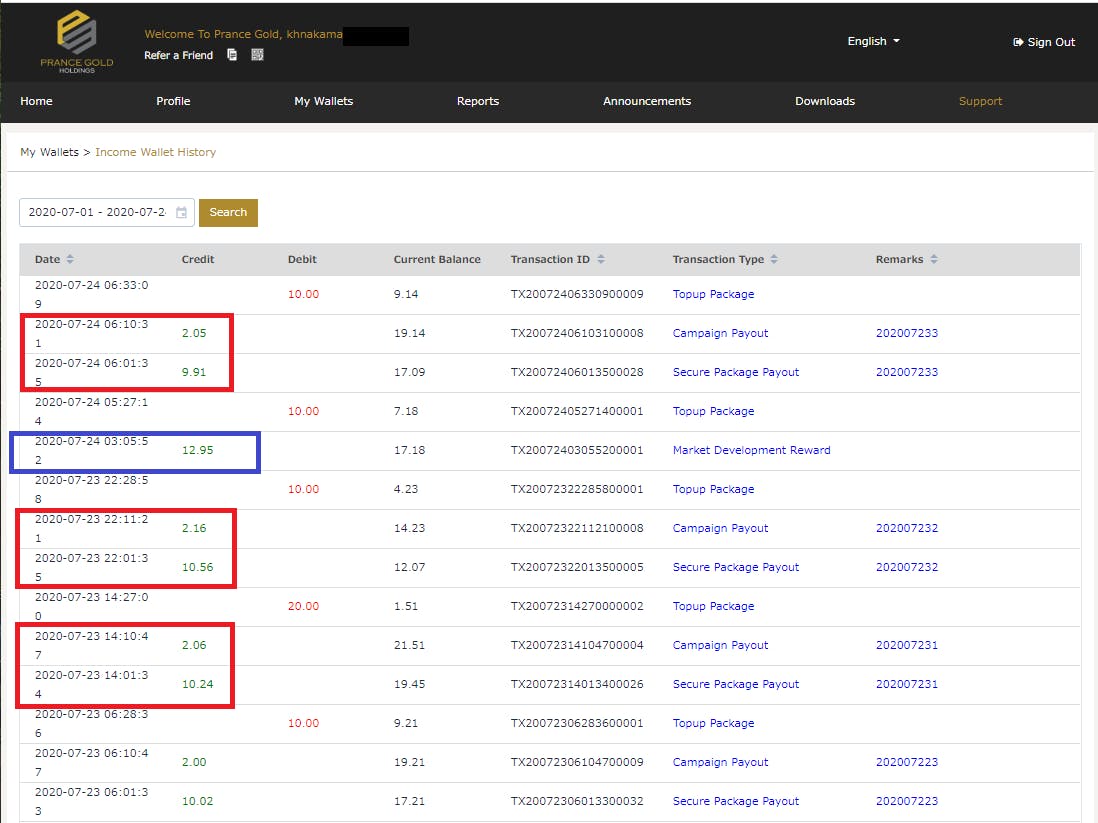
Task: Open the Market Development Reward transaction link
Action: point(751,450)
